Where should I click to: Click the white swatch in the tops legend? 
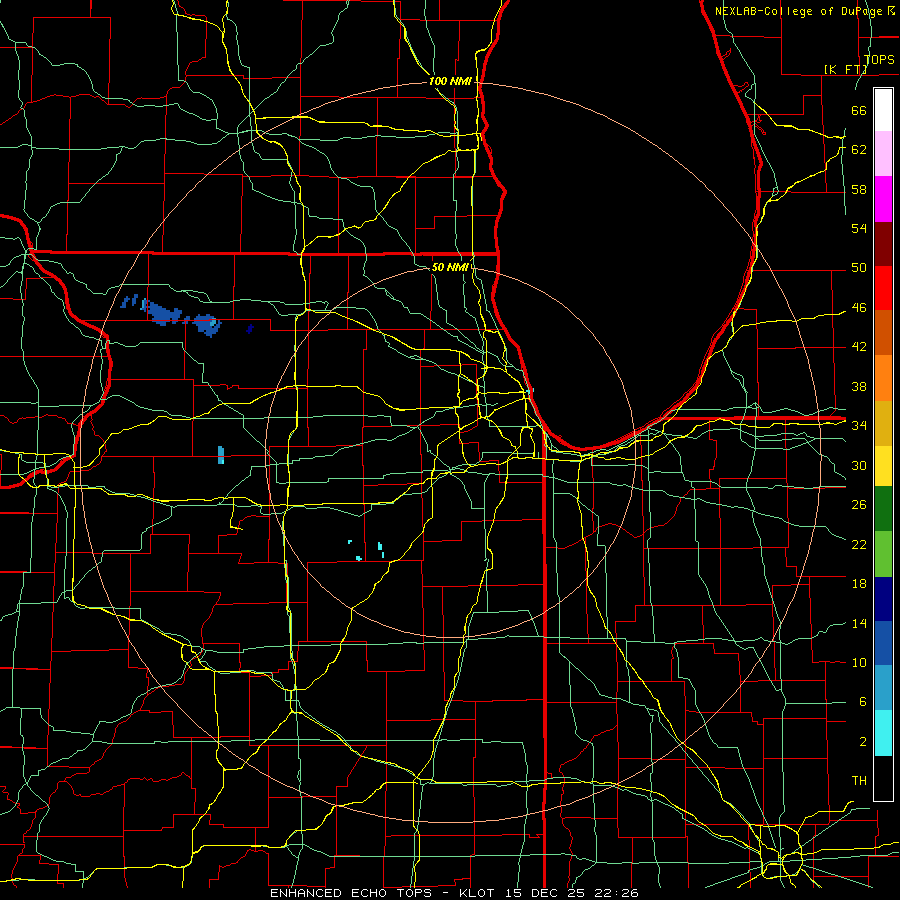(883, 110)
